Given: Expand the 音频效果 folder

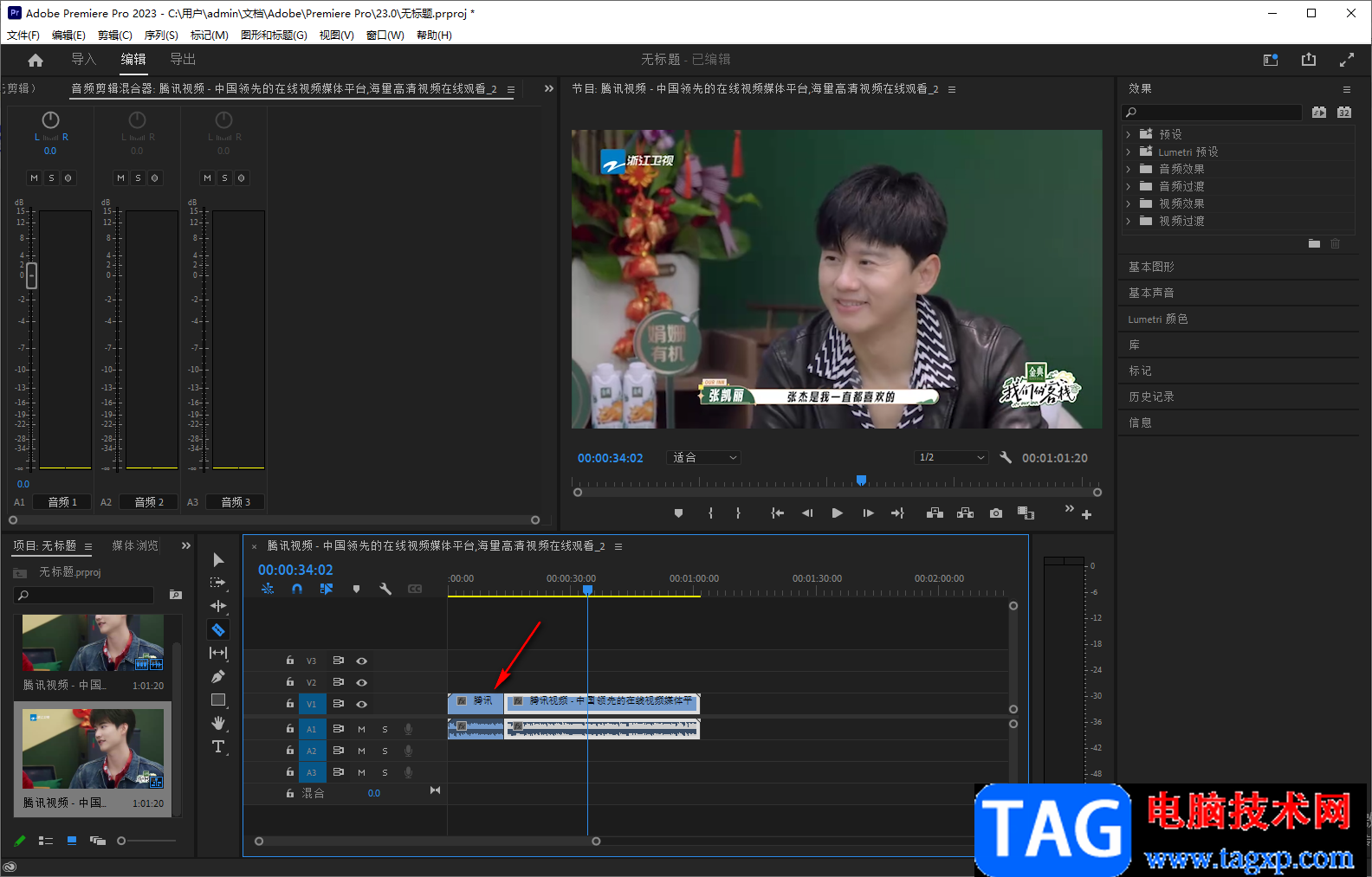Looking at the screenshot, I should pyautogui.click(x=1128, y=169).
